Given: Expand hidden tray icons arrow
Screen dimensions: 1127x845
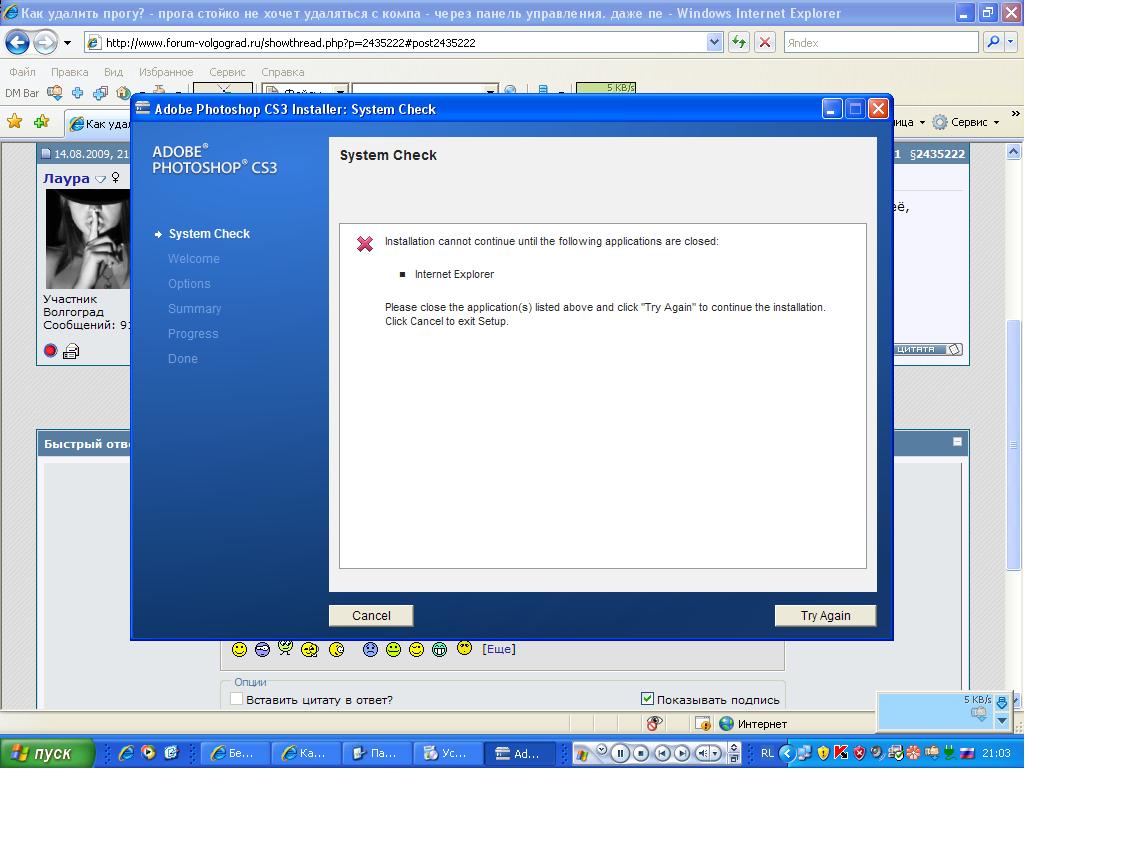Looking at the screenshot, I should (787, 753).
